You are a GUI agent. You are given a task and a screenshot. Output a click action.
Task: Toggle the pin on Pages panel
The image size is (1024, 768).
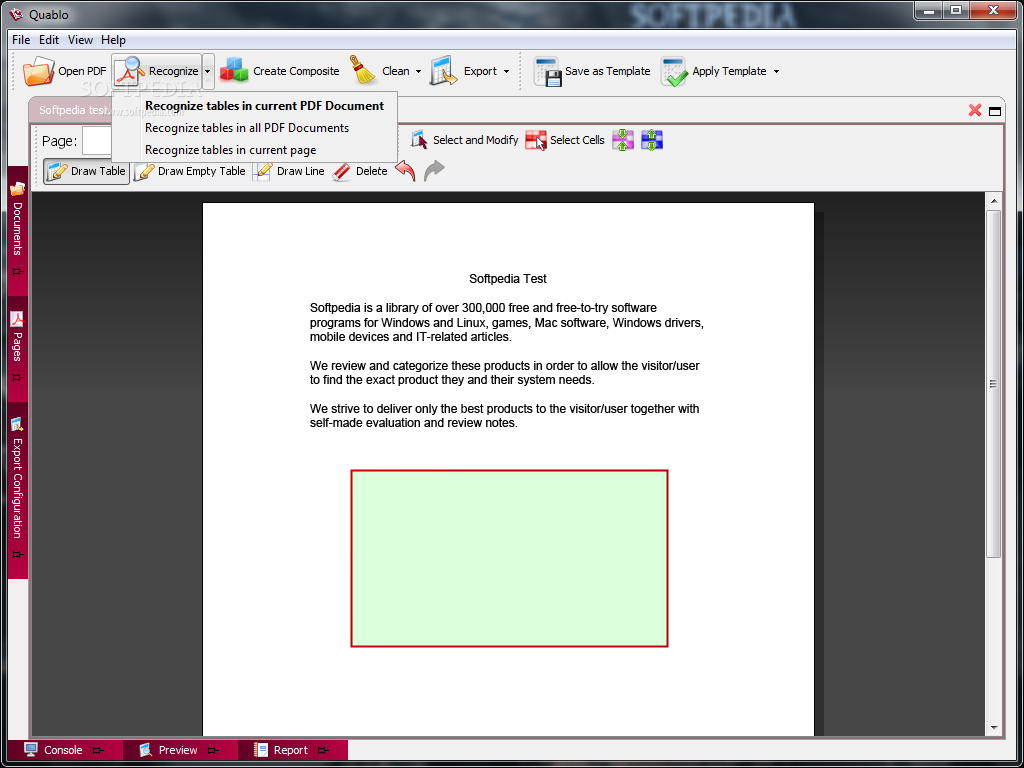point(18,377)
